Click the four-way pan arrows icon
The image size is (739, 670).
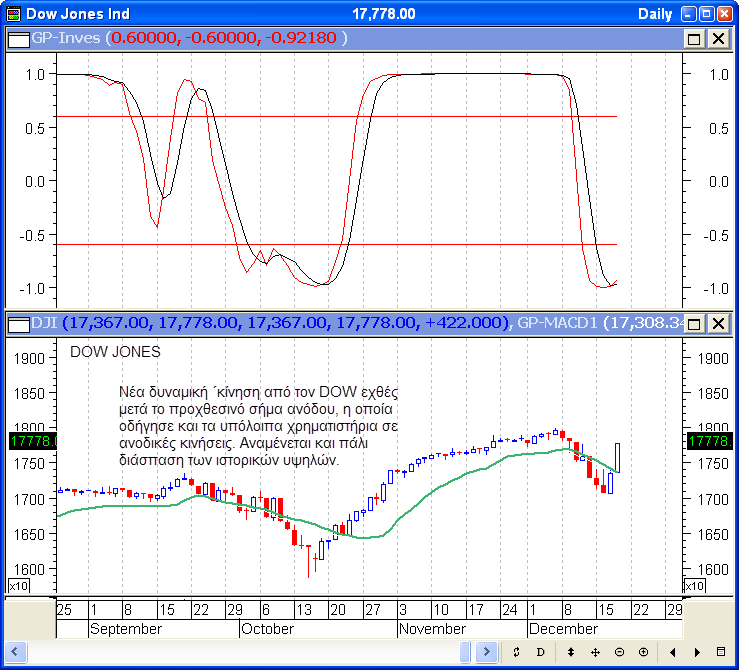(595, 652)
